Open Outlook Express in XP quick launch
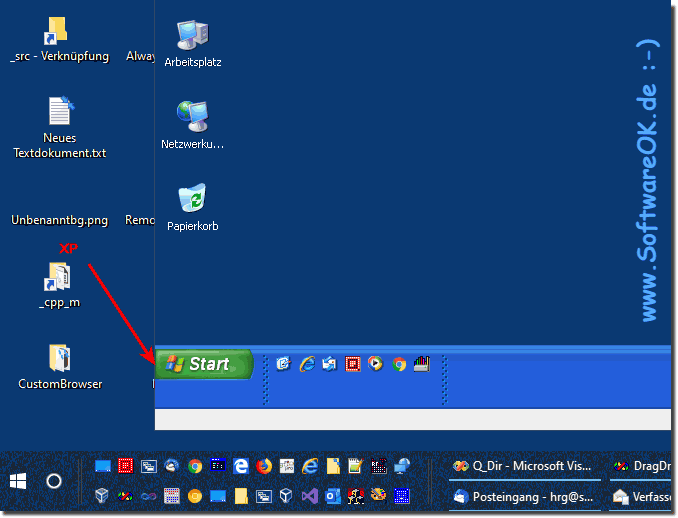The image size is (678, 518). [329, 364]
